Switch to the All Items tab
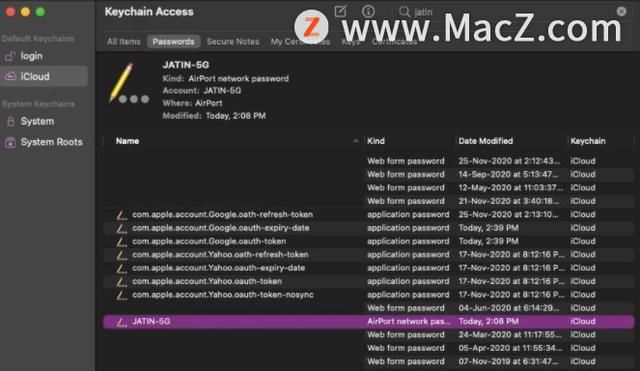 [124, 42]
